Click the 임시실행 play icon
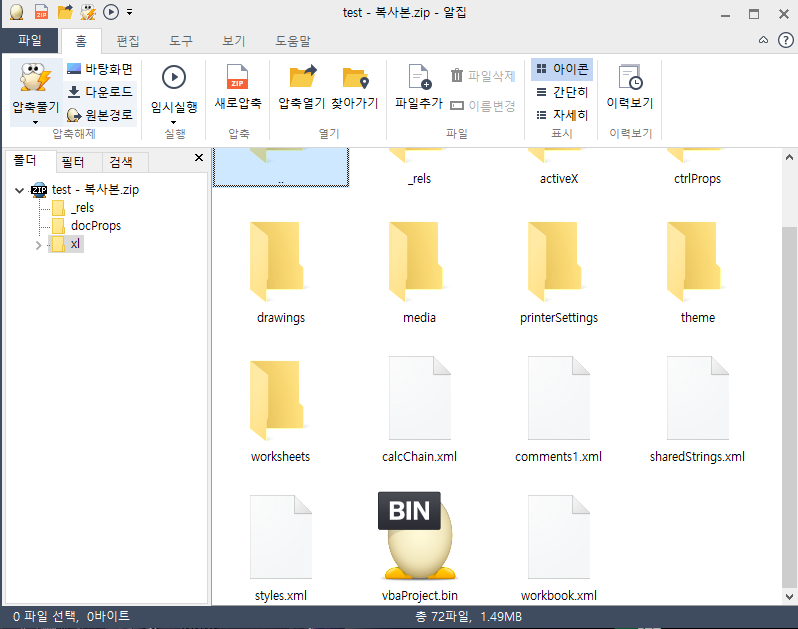798x629 pixels. [174, 80]
